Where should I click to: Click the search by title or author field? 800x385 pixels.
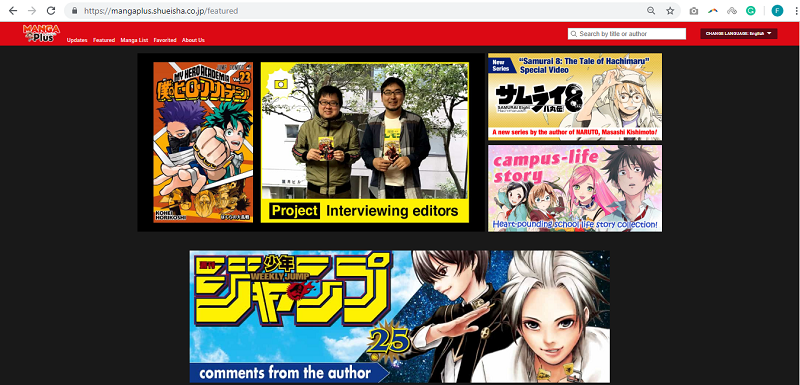[x=627, y=34]
